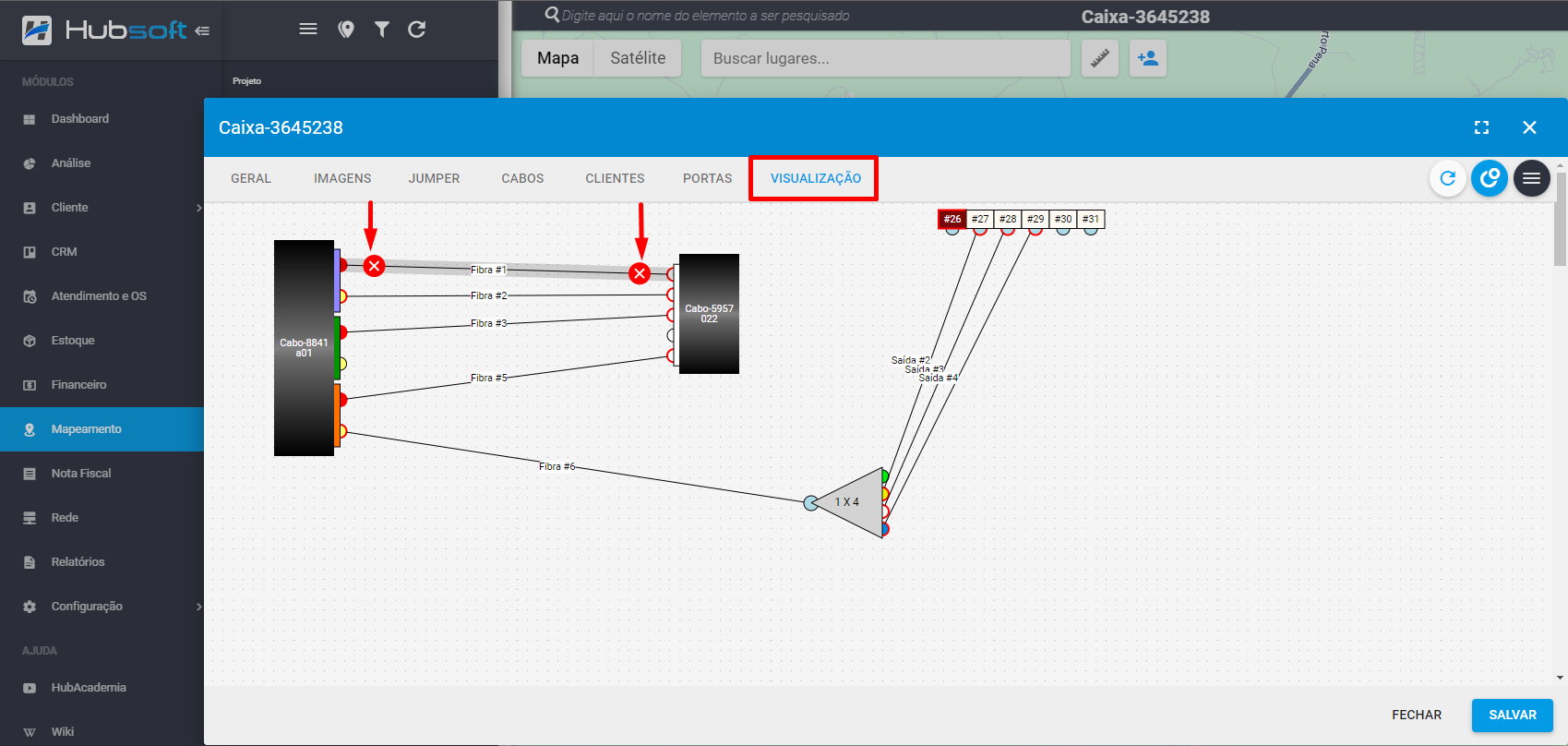Open Relatórios module in sidebar
Viewport: 1568px width, 746px height.
coord(102,562)
